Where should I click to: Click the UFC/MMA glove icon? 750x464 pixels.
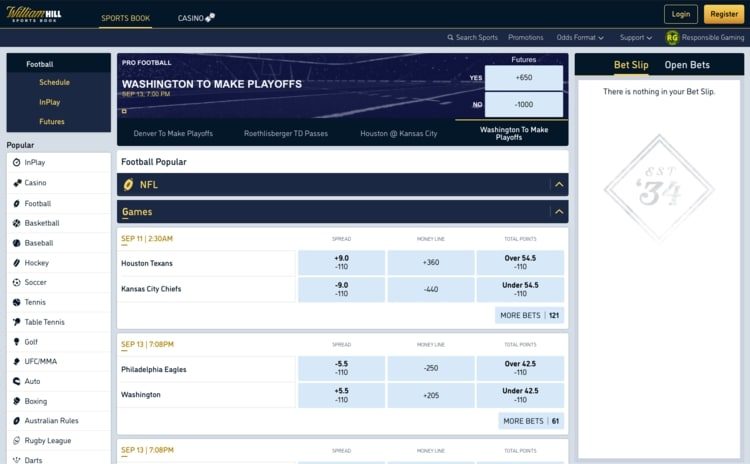[x=16, y=362]
